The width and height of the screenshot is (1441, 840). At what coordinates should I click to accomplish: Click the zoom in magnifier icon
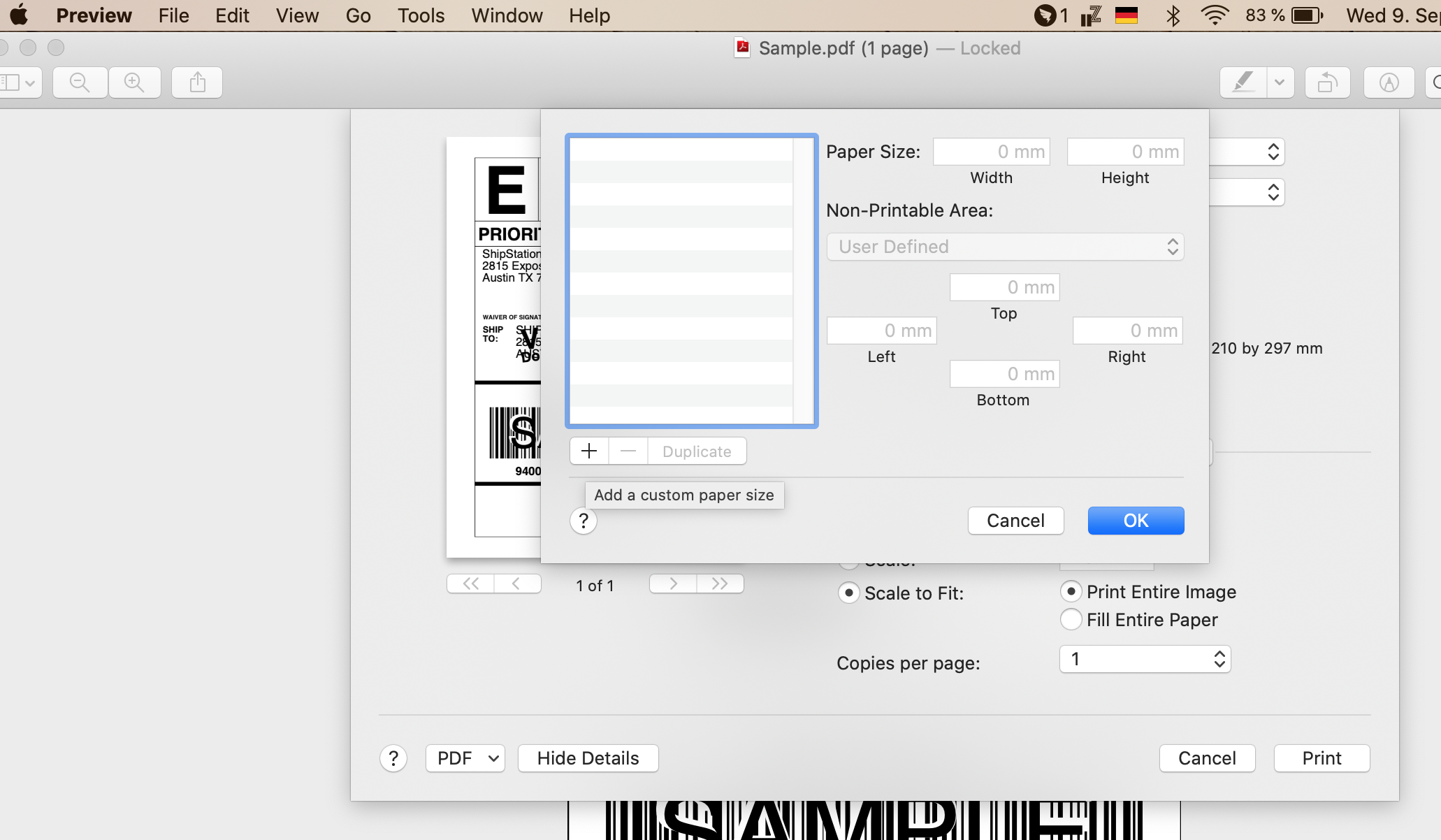134,82
